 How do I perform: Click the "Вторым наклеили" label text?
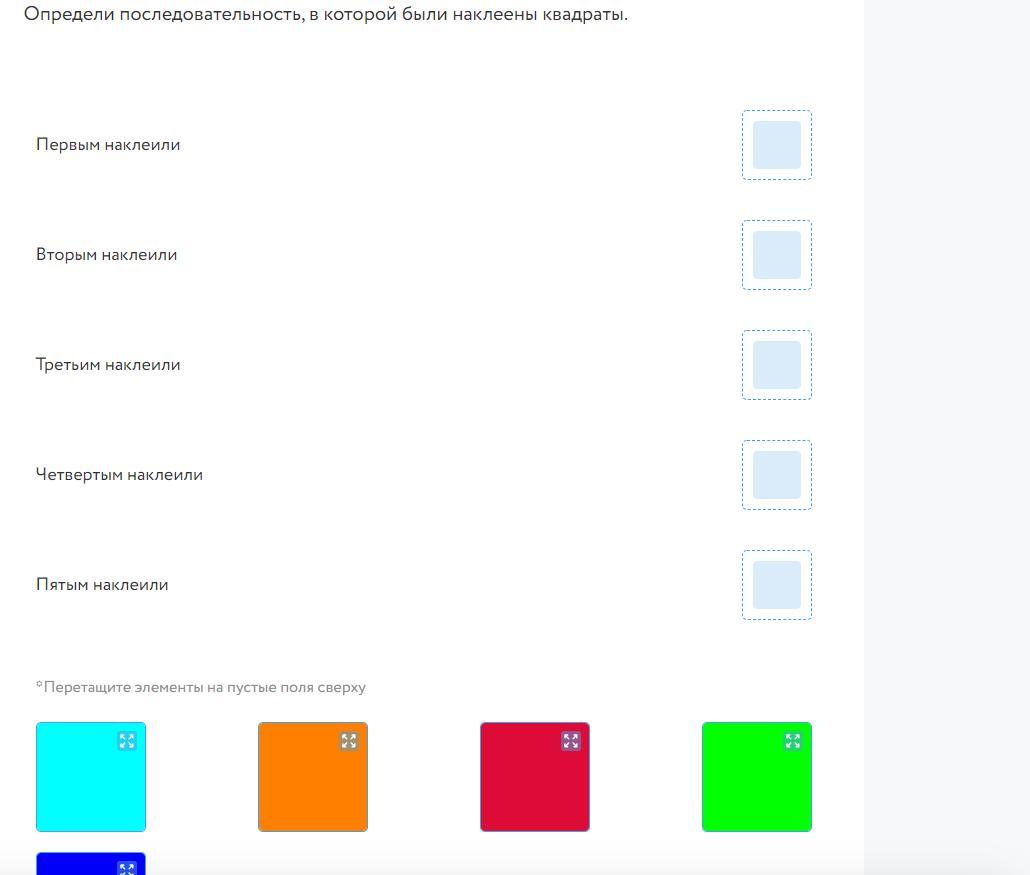pyautogui.click(x=107, y=255)
